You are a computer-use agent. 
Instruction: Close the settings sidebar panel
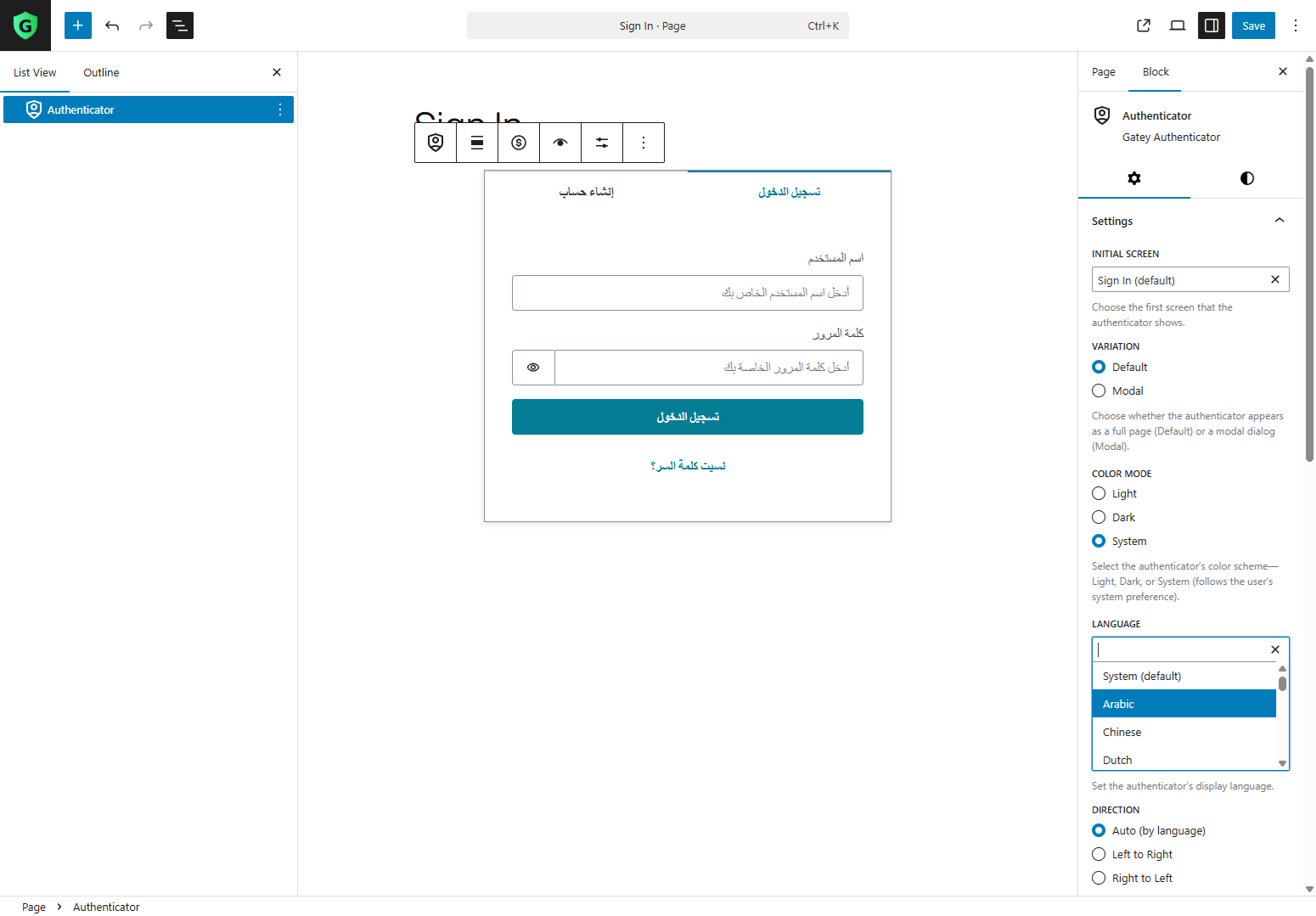point(1283,71)
